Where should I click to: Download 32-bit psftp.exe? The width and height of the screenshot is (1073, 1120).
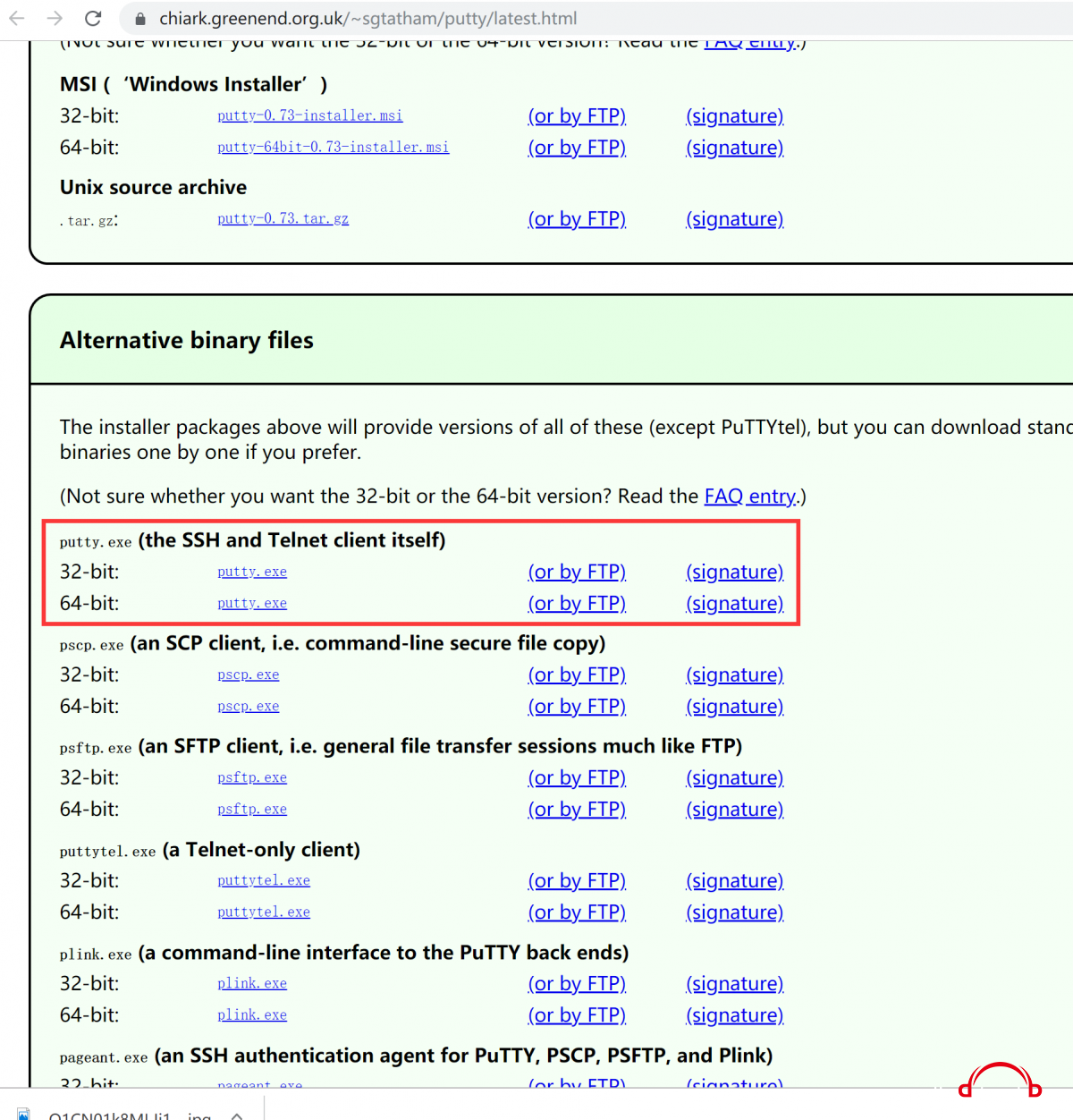pos(252,777)
